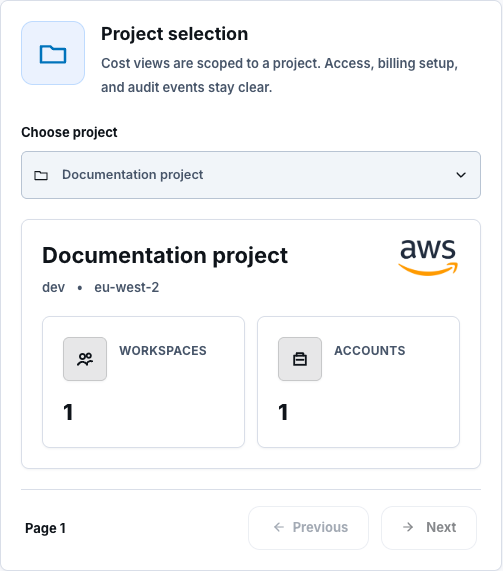Click the Workspaces people icon

[85, 359]
